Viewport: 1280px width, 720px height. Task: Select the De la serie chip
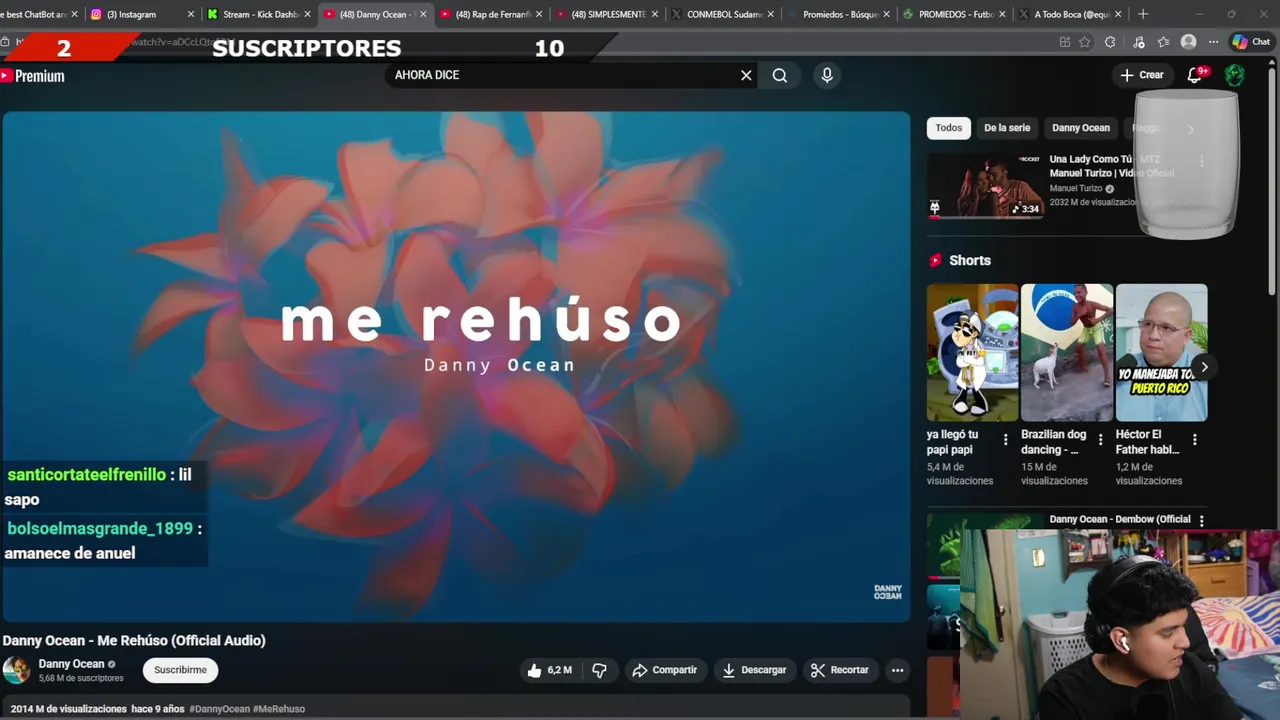tap(1007, 128)
